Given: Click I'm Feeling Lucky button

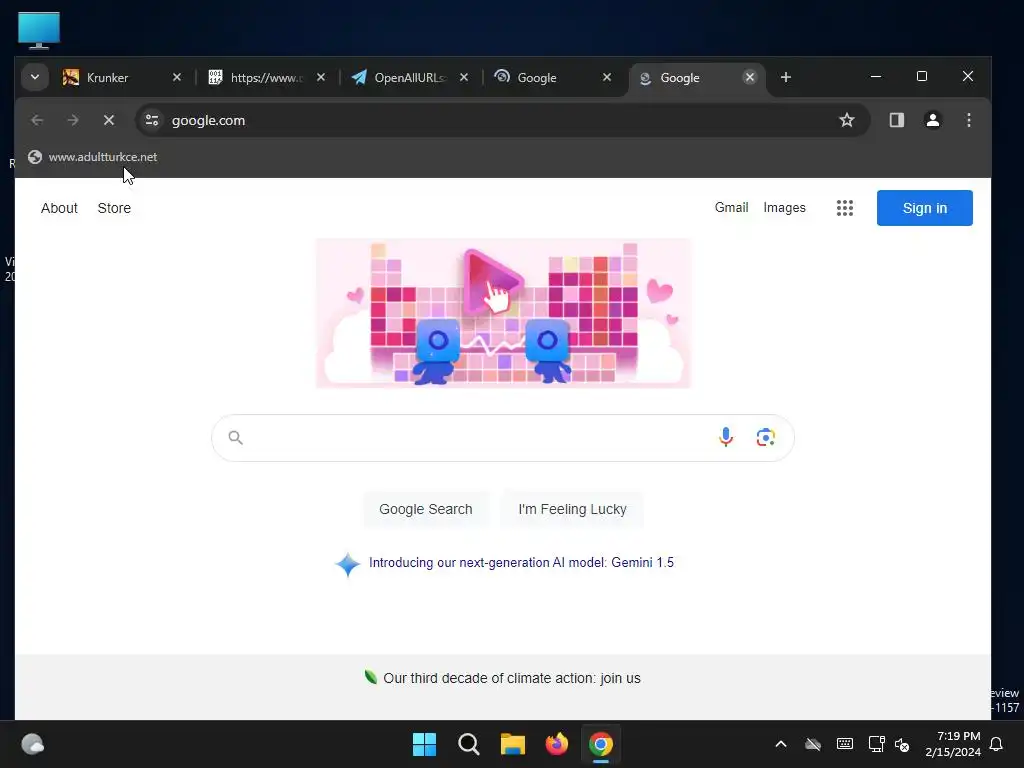Looking at the screenshot, I should point(572,509).
